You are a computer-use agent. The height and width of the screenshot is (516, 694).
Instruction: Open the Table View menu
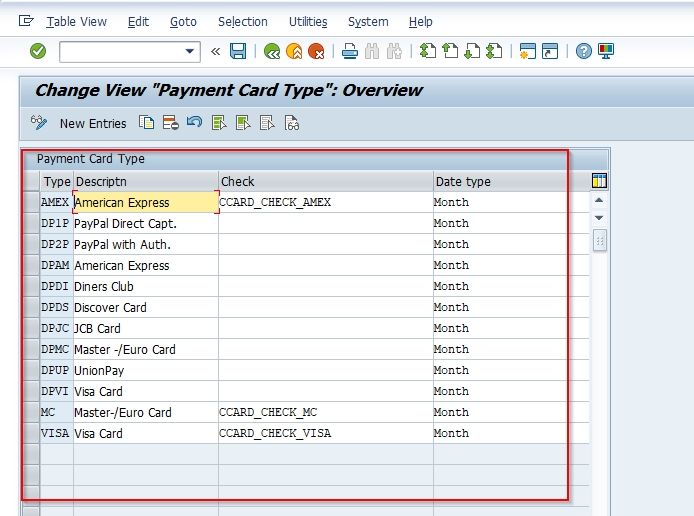pyautogui.click(x=77, y=22)
